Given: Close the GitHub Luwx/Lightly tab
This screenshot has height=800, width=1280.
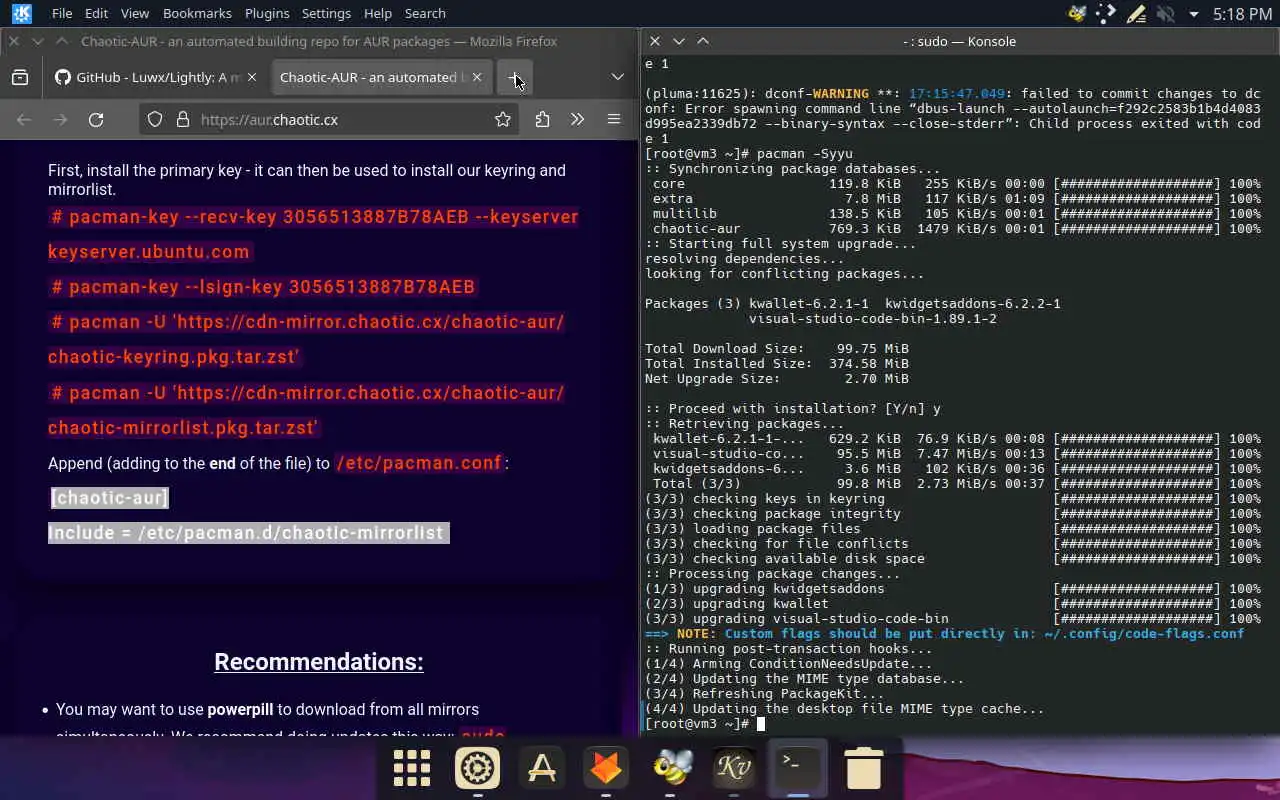Looking at the screenshot, I should pyautogui.click(x=252, y=77).
